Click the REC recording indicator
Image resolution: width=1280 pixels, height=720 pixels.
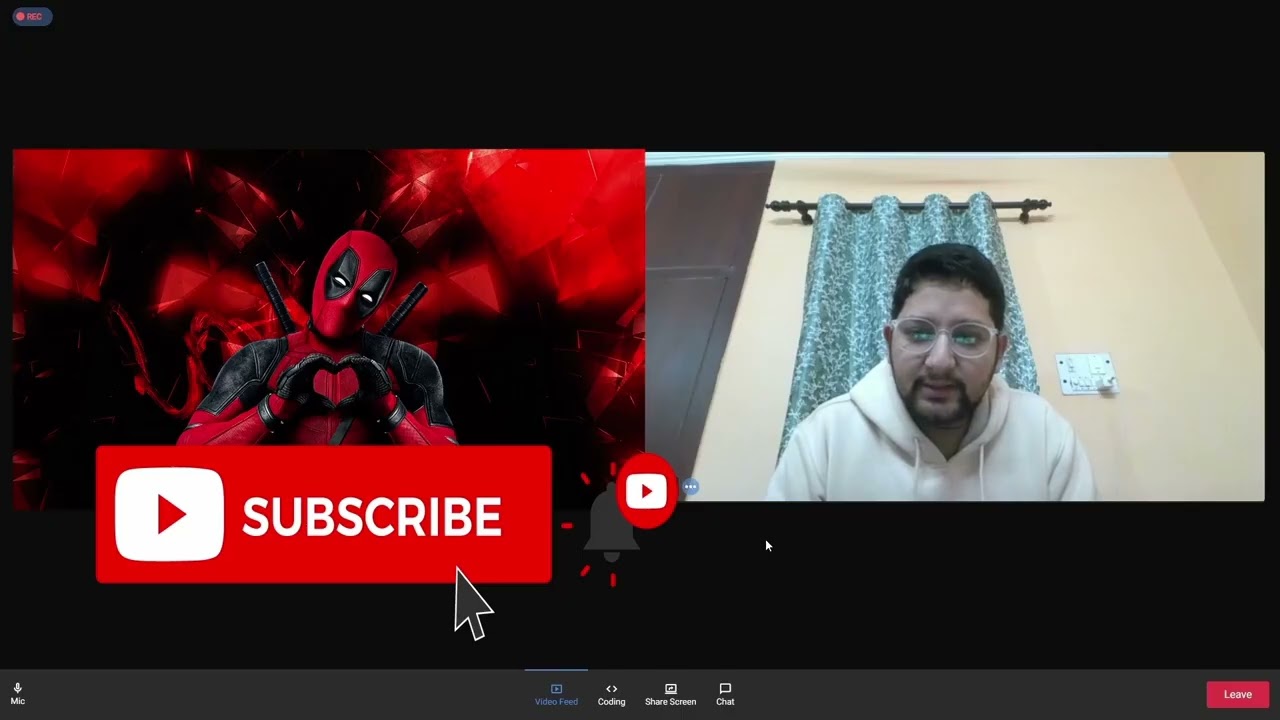tap(31, 16)
